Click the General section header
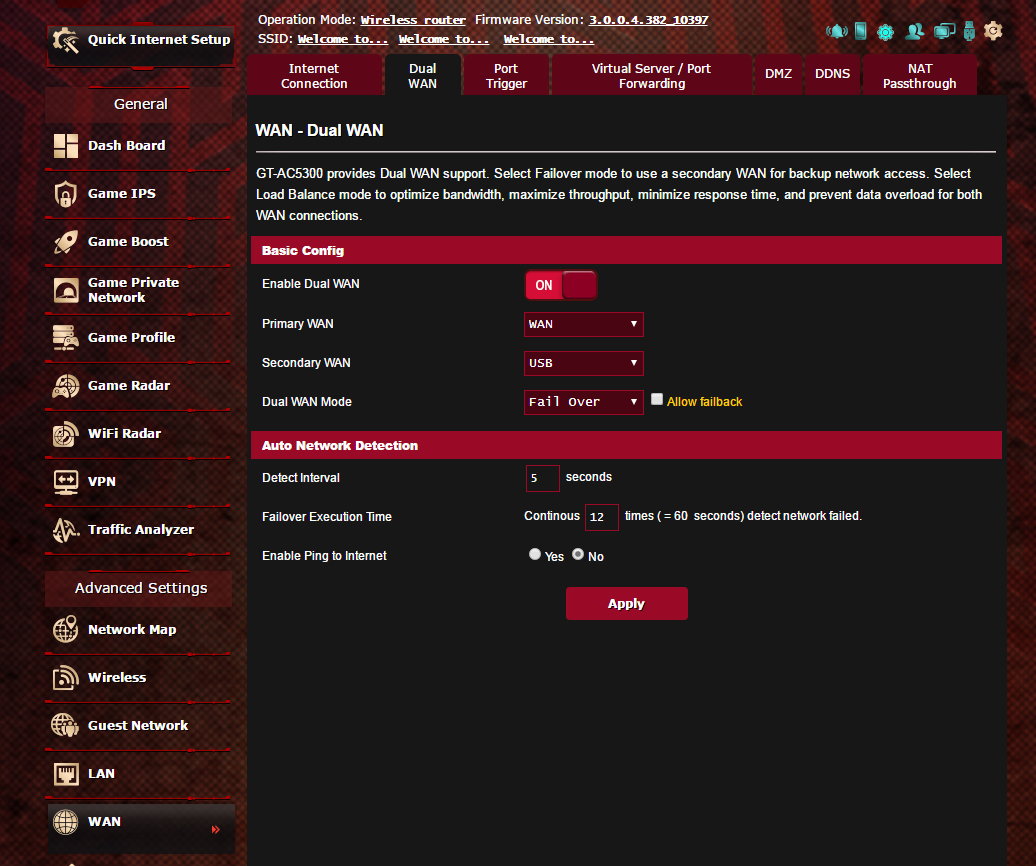 140,104
